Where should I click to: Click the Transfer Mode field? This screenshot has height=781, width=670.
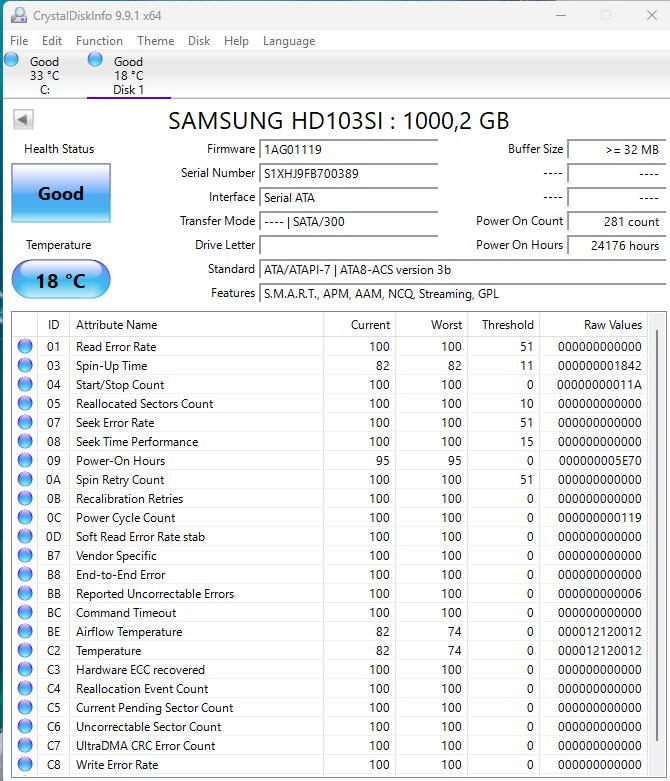click(349, 221)
